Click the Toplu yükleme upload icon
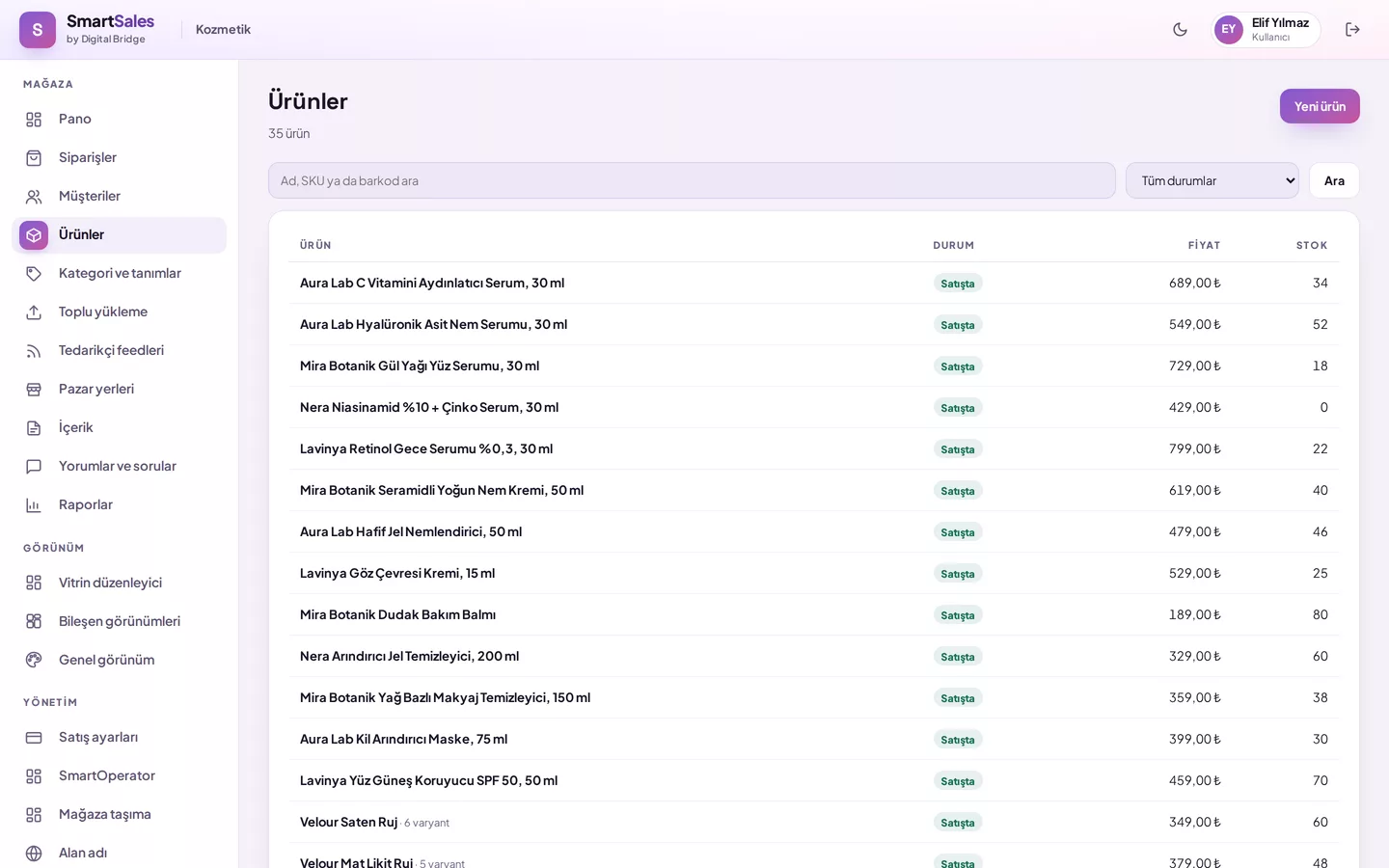The image size is (1389, 868). pos(34,312)
